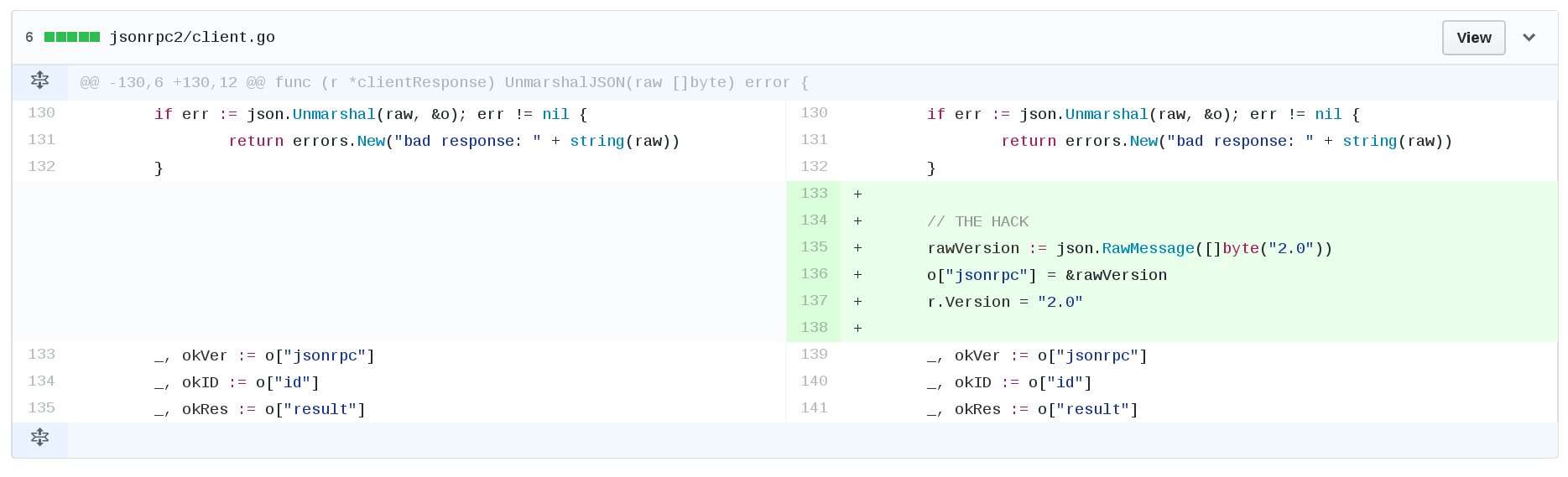Expand hidden lines above the diff hunk
Screen dimensions: 1568x477
point(39,81)
